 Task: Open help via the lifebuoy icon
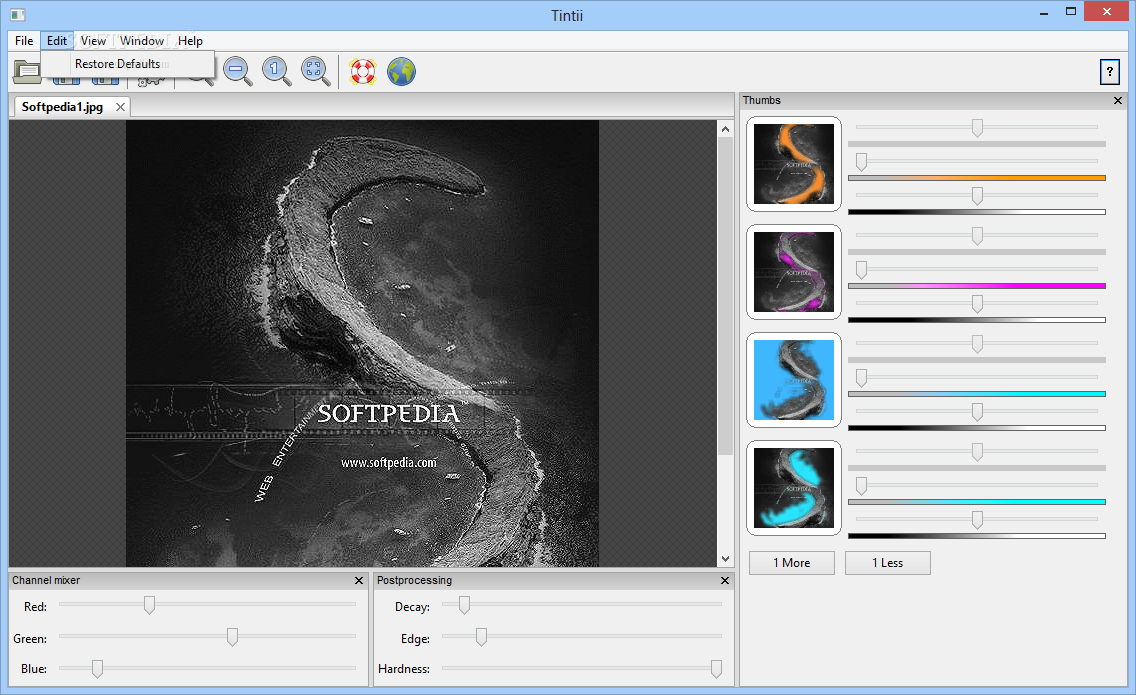[362, 71]
